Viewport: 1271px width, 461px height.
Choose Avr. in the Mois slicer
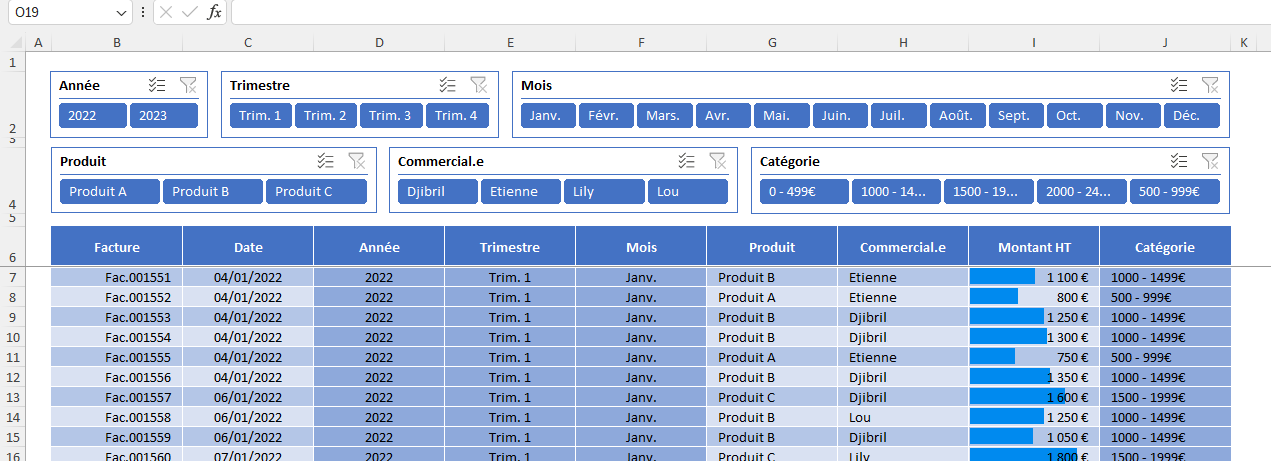coord(723,116)
